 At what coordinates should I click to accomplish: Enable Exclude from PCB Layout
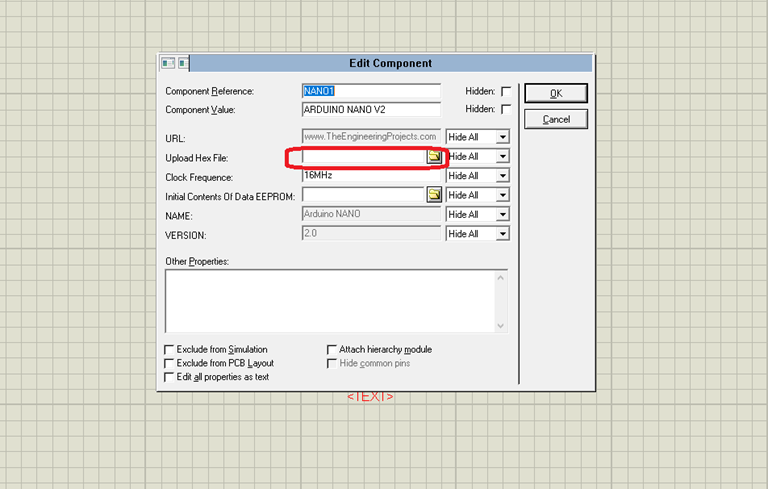pos(169,363)
